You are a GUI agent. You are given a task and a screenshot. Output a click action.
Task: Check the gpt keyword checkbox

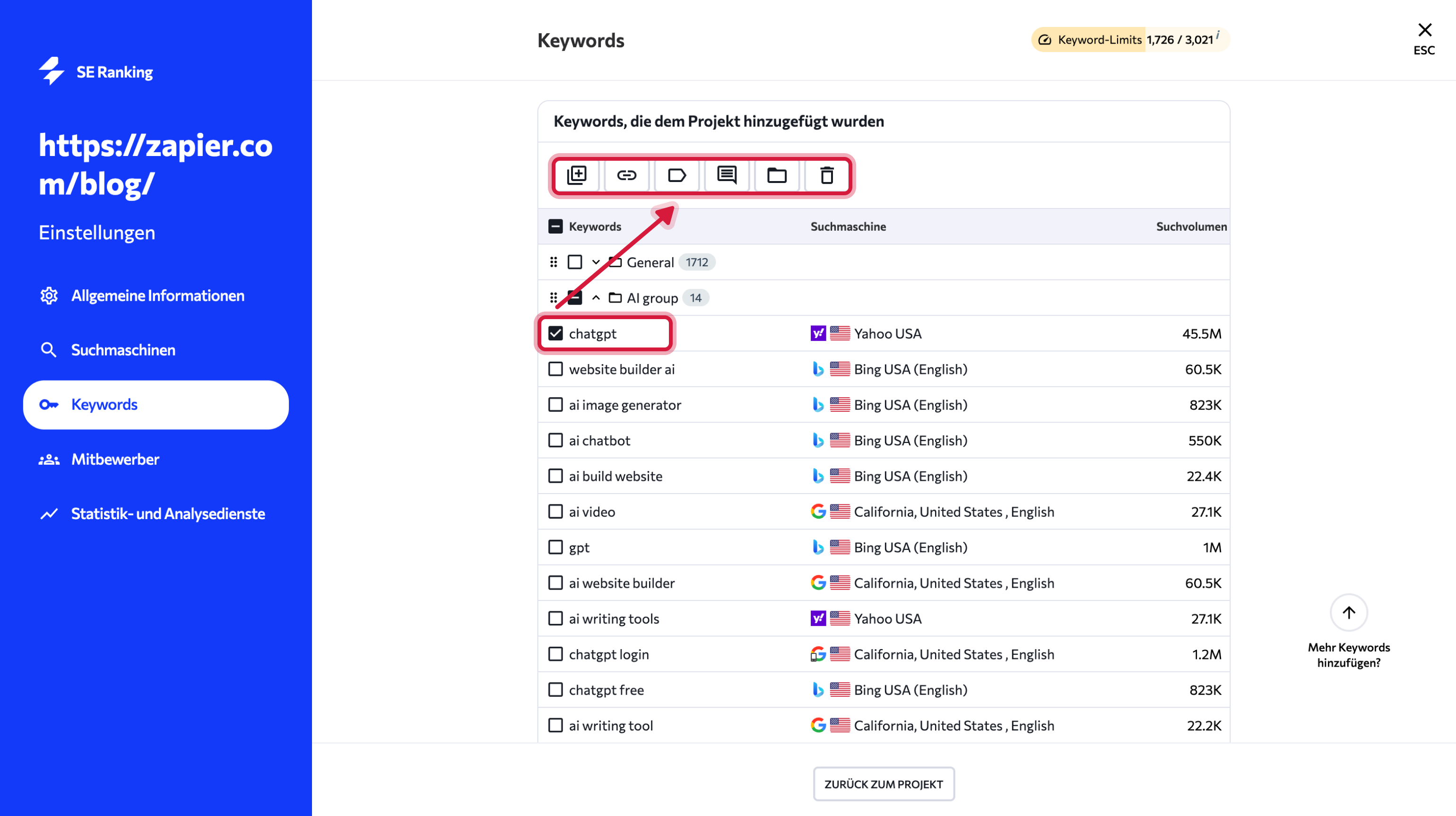tap(555, 547)
